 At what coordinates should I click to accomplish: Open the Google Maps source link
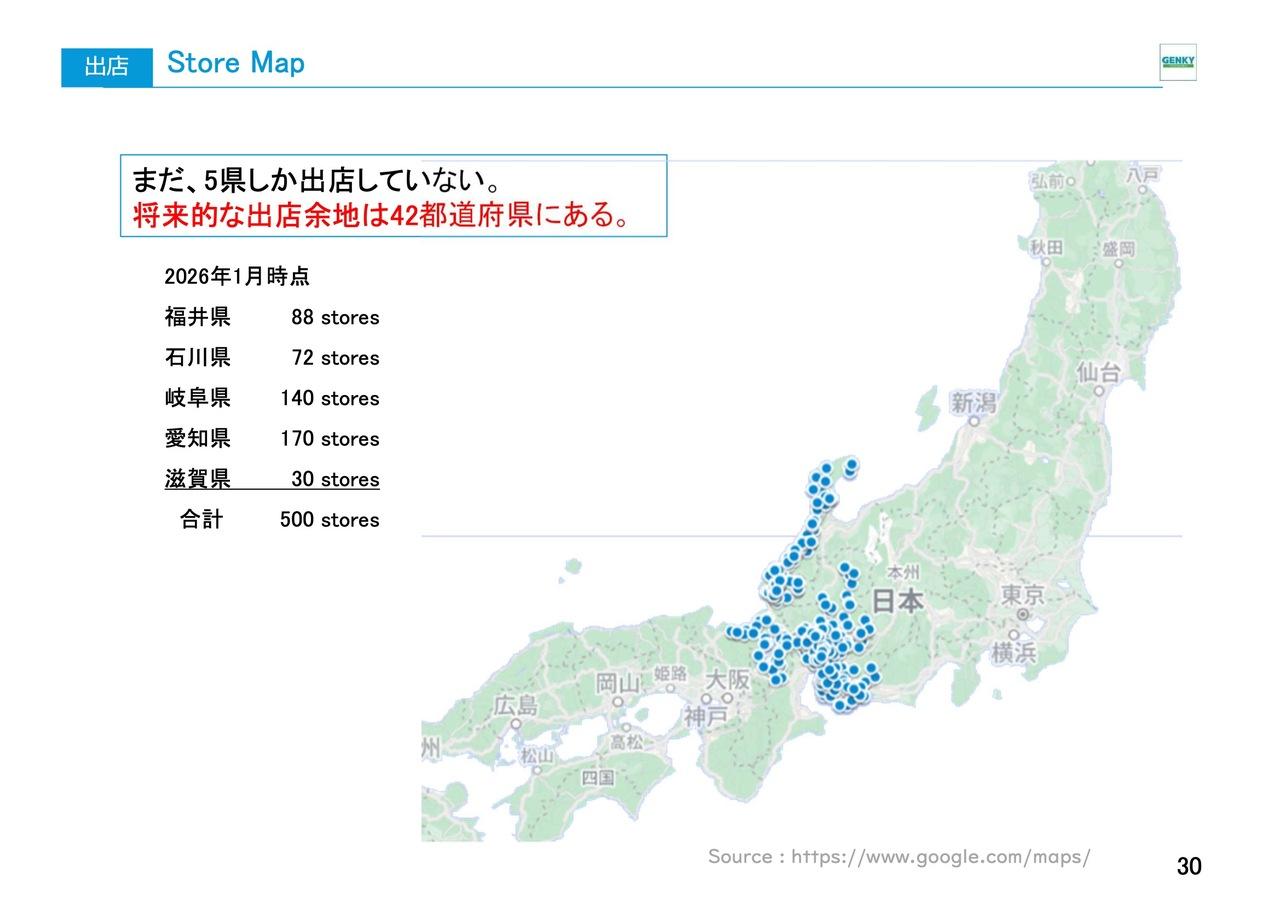pos(898,856)
